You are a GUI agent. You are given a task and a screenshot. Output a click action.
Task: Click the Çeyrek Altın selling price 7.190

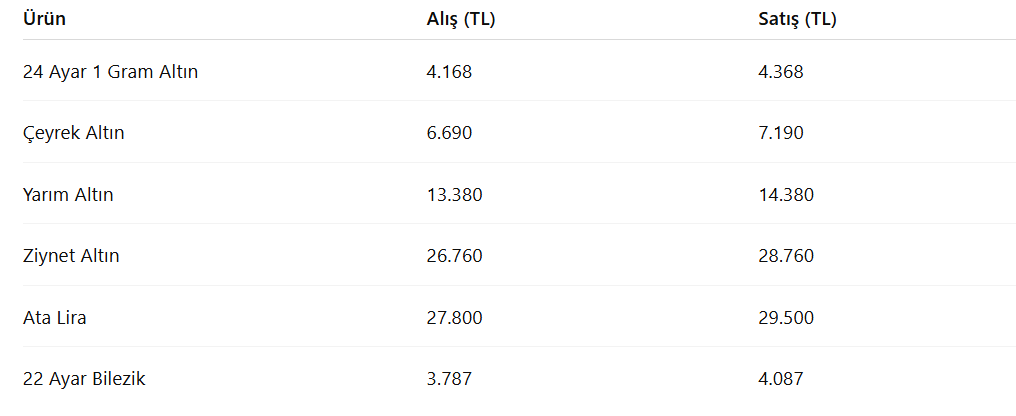tap(781, 133)
